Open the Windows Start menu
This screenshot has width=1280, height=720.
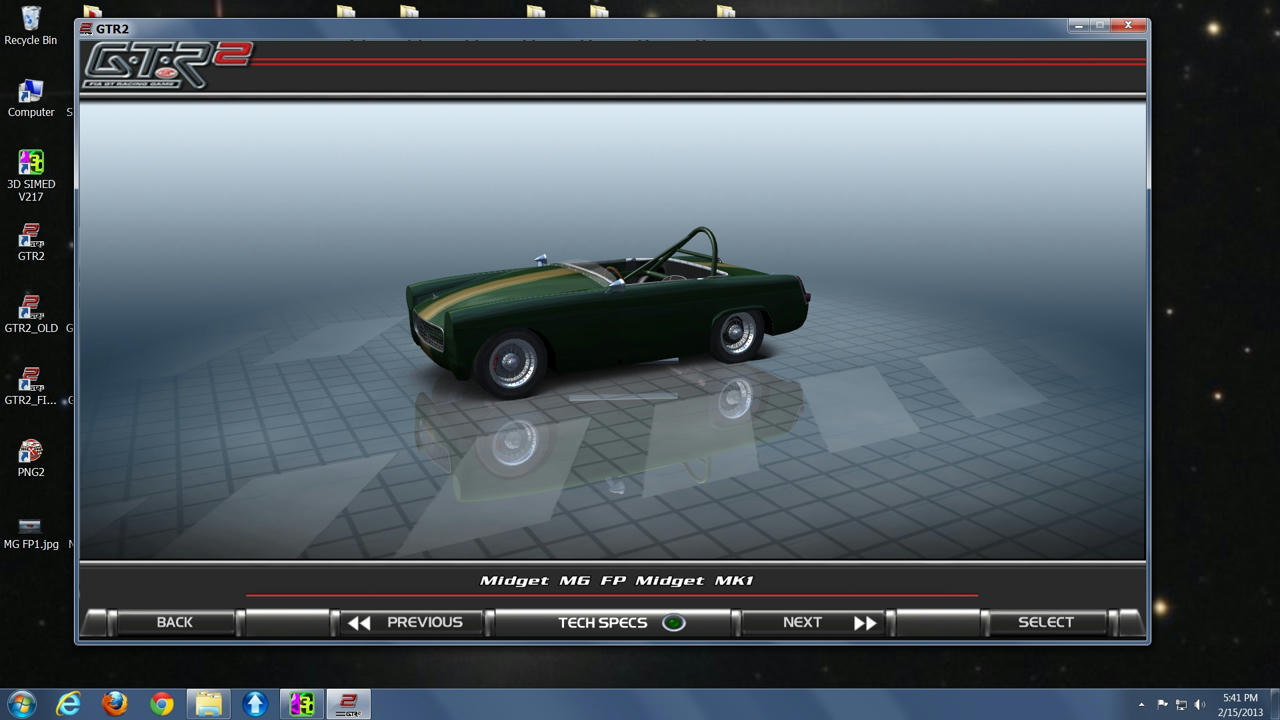(x=21, y=704)
